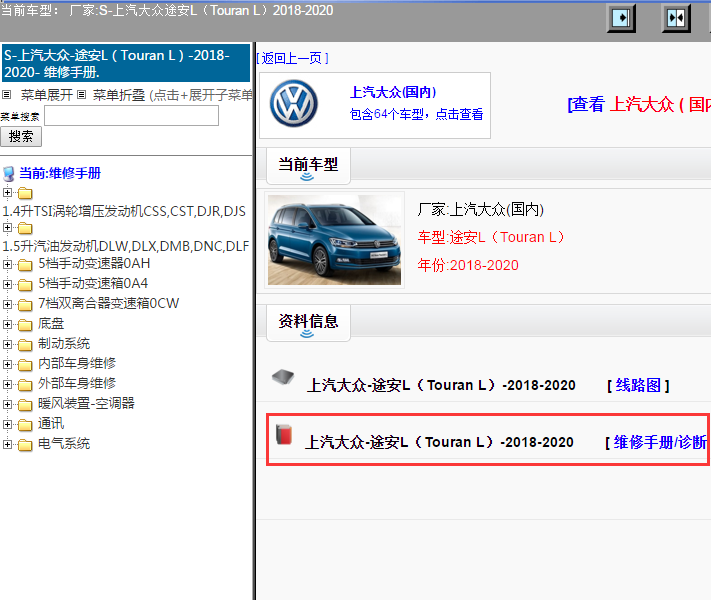Click the folder icon beside 5档手动变速器0AH
711x600 pixels.
25,264
